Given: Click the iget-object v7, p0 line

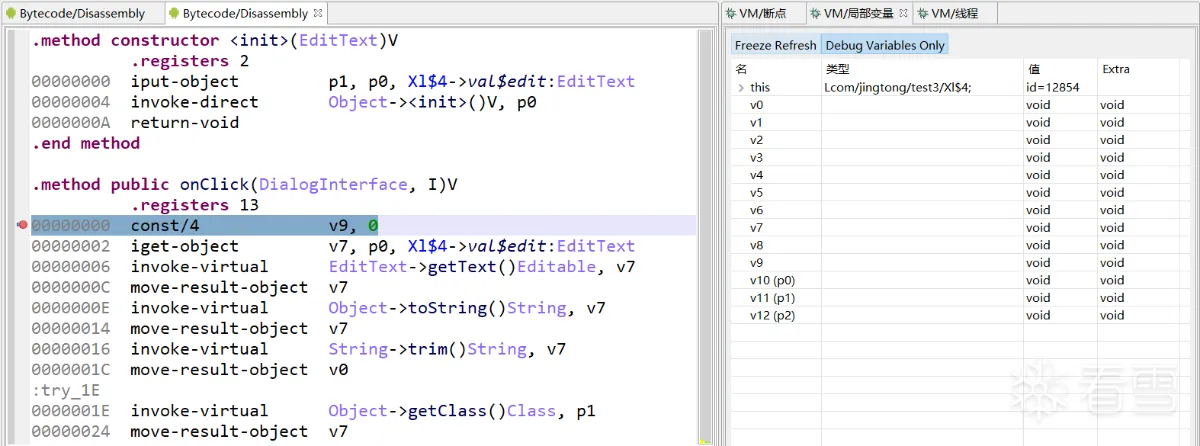Looking at the screenshot, I should pos(333,246).
